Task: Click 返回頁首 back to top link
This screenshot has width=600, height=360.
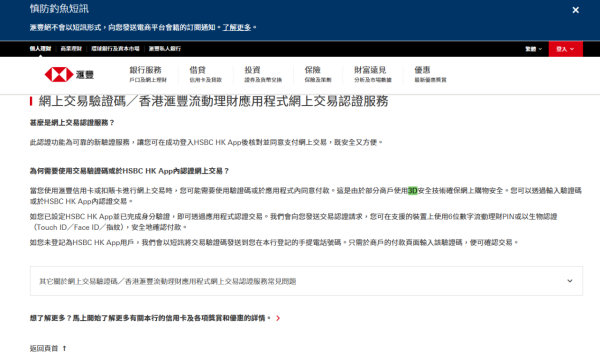Action: (x=44, y=348)
